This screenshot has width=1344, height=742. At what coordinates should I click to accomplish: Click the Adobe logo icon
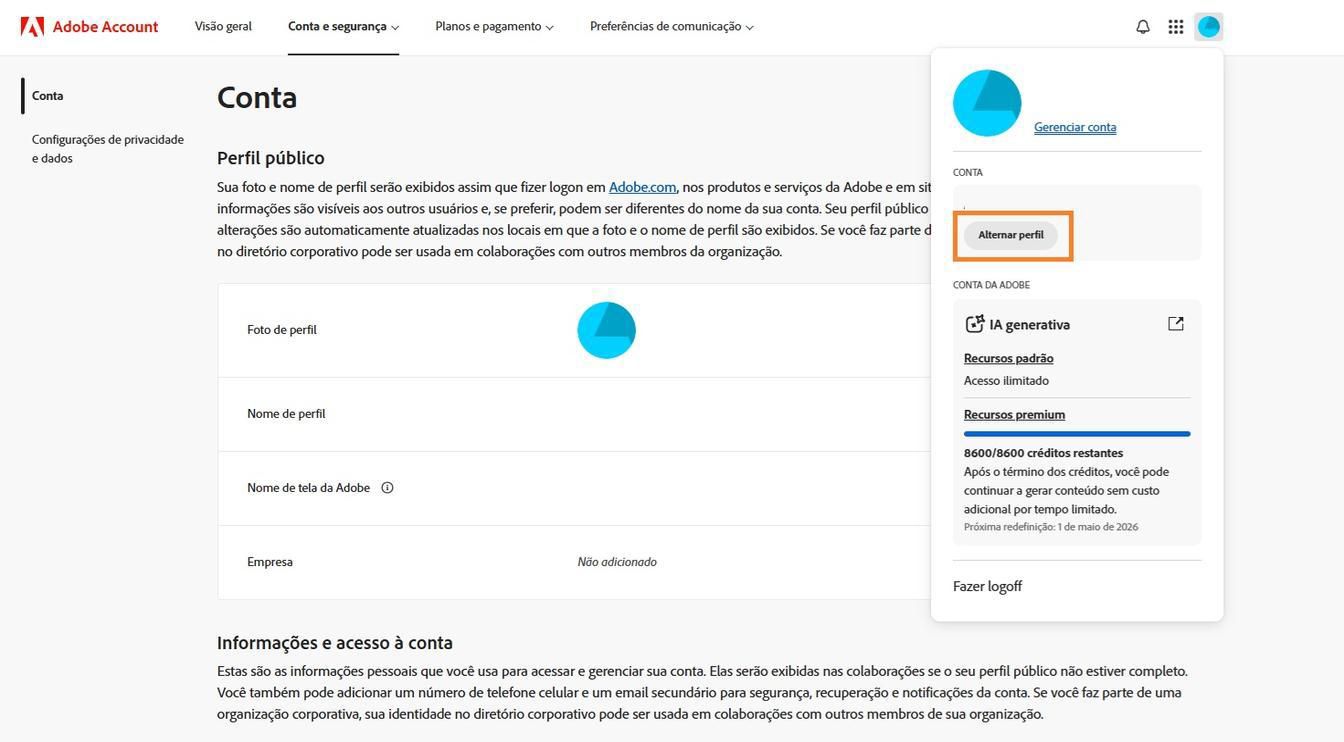[32, 26]
